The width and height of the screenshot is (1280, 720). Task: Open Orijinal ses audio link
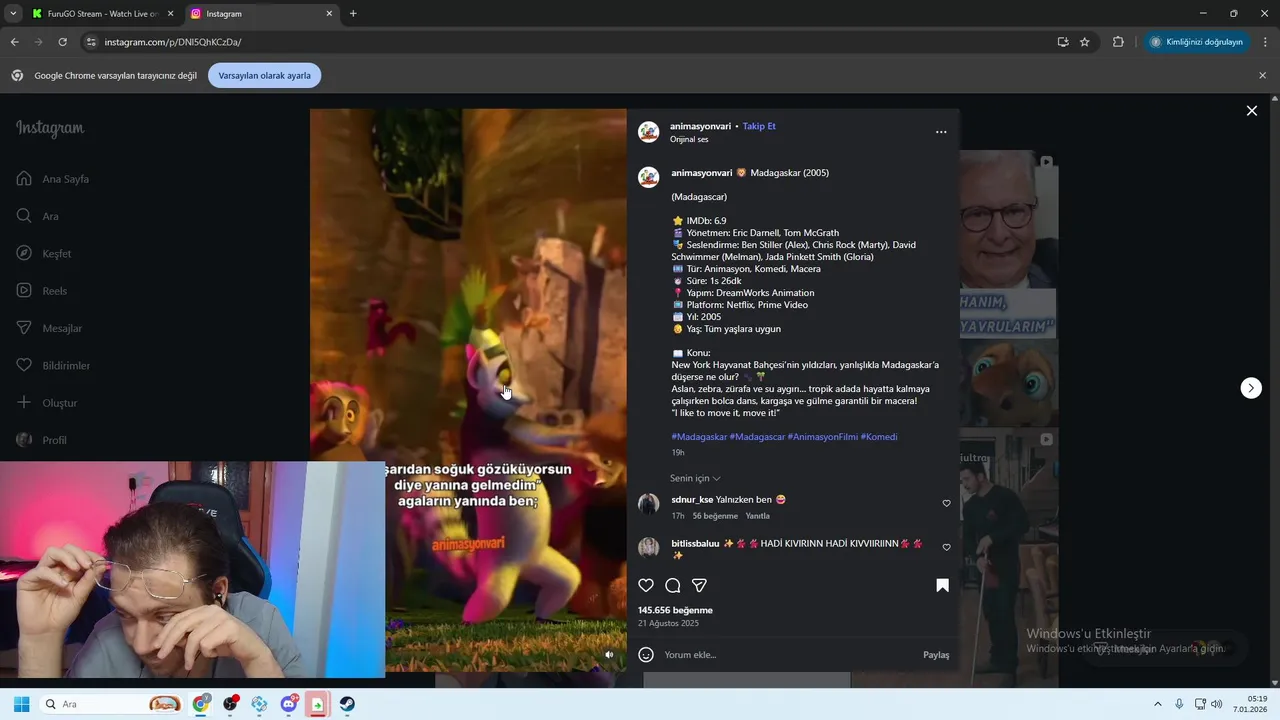pos(689,139)
